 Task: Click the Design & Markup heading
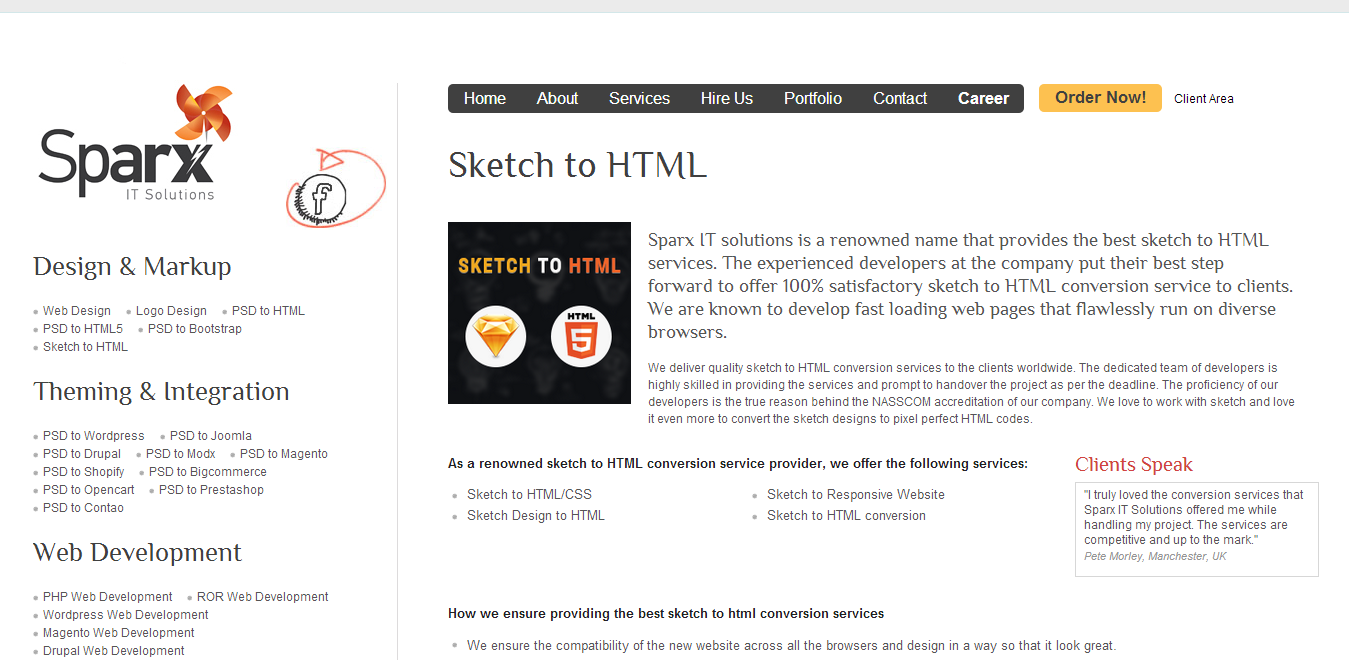click(132, 267)
